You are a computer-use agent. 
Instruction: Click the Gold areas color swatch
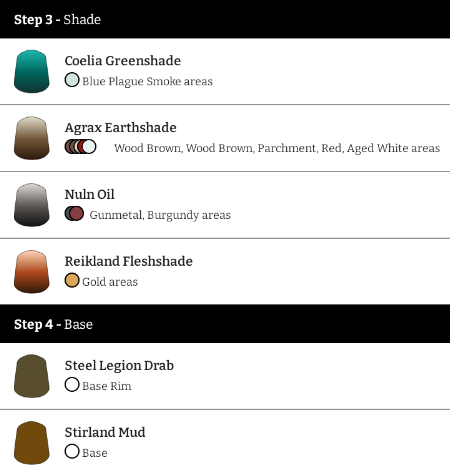point(72,280)
